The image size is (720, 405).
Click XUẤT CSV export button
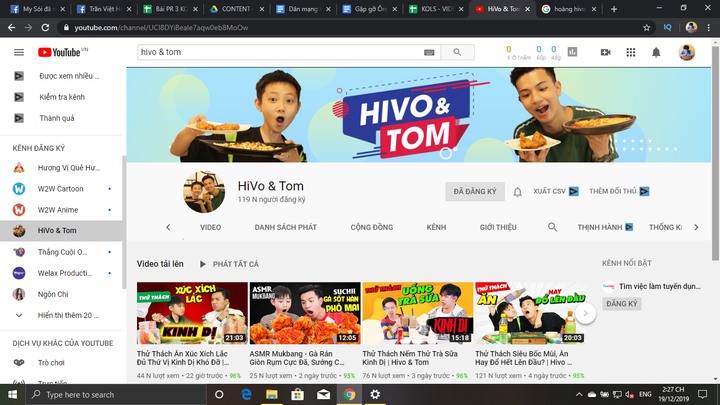[556, 191]
